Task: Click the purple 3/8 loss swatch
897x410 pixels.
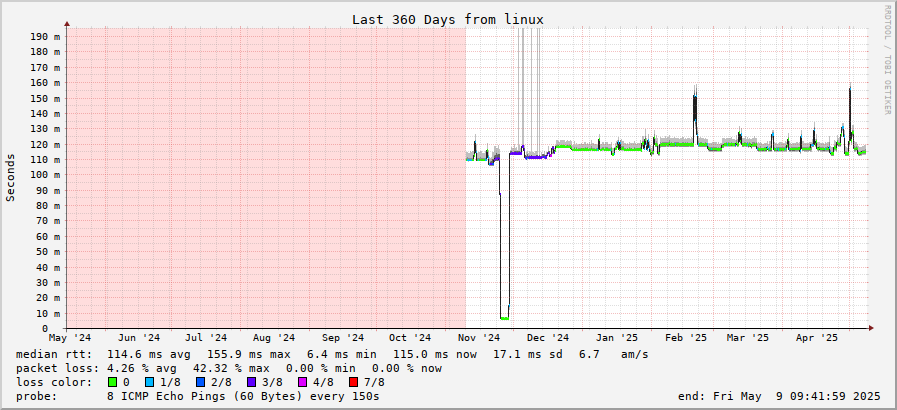Action: click(x=252, y=382)
